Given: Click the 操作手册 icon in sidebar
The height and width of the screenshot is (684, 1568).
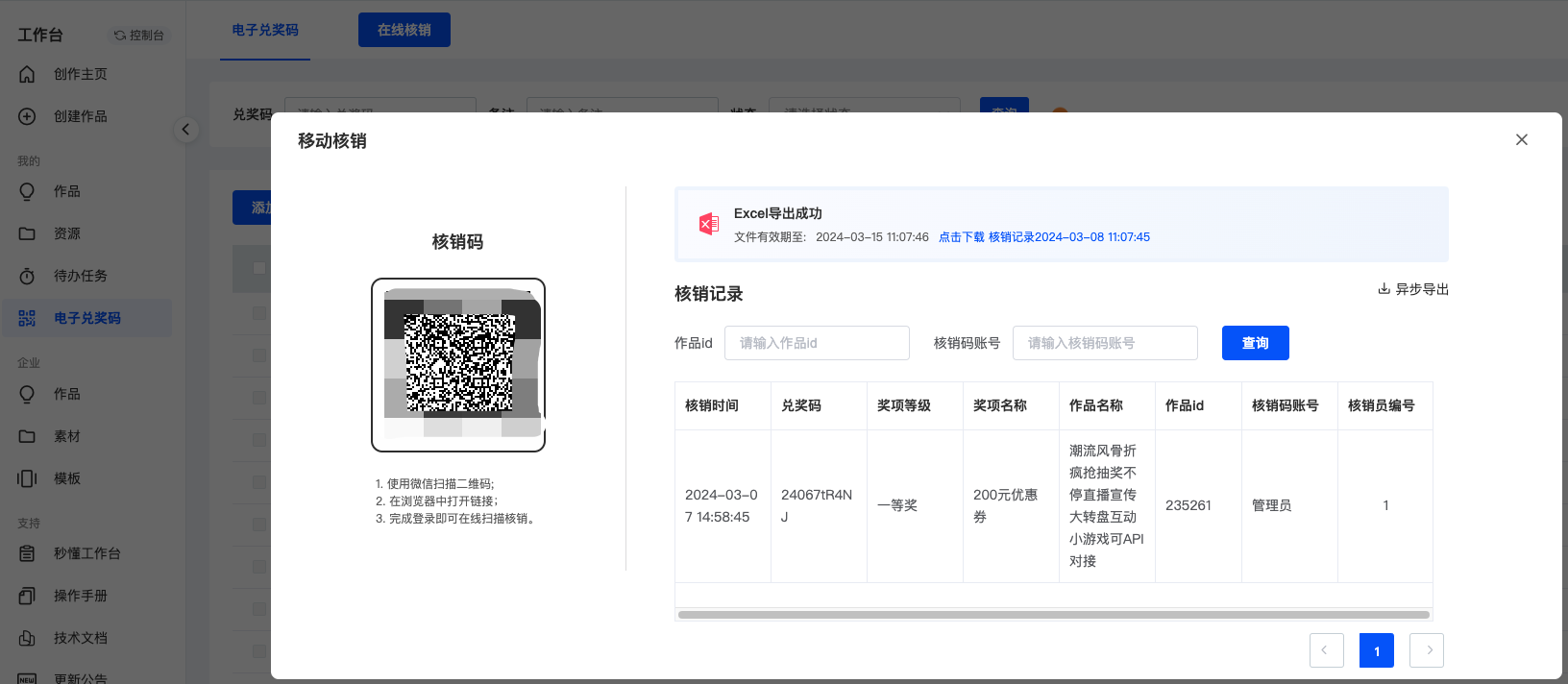Looking at the screenshot, I should (27, 596).
